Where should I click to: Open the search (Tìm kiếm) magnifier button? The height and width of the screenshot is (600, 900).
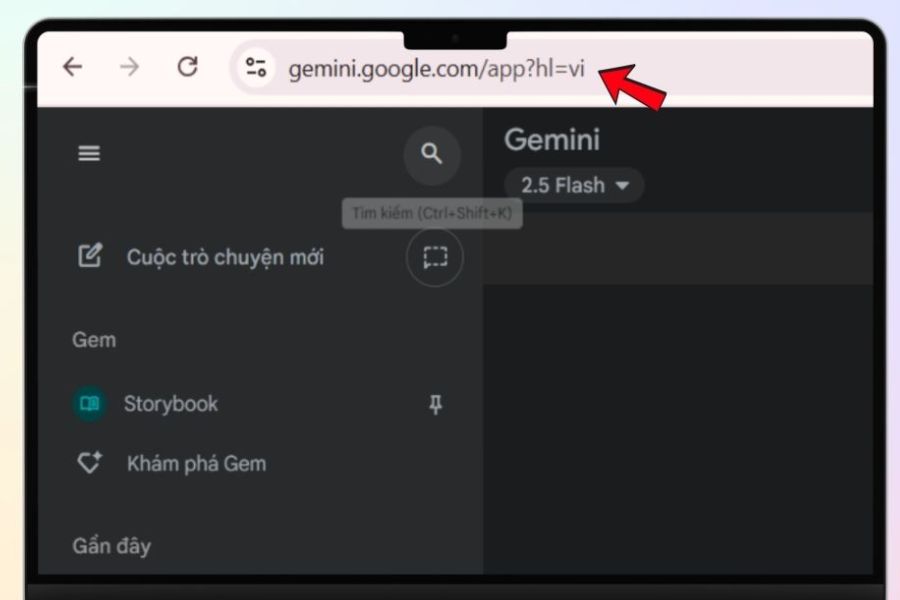coord(431,154)
